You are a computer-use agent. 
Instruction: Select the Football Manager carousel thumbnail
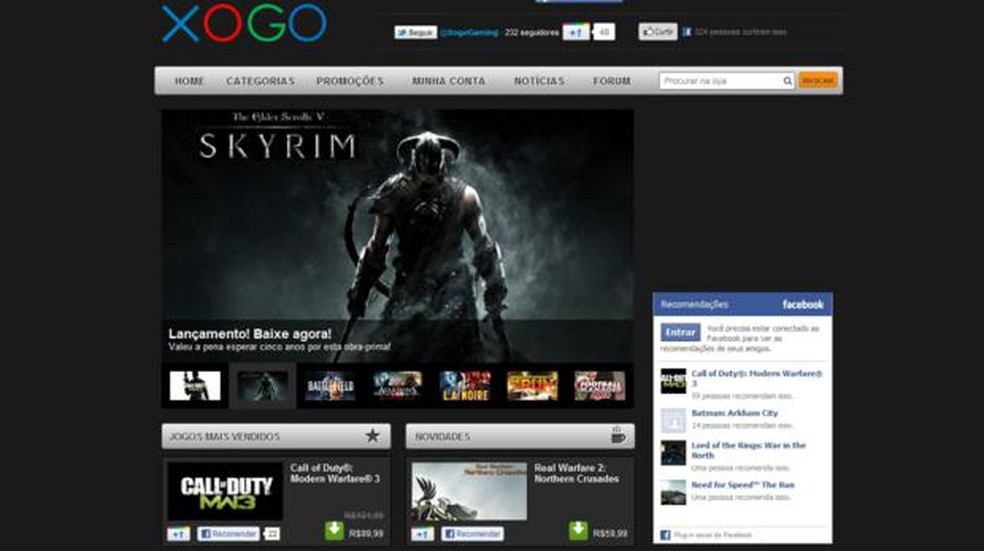(x=600, y=385)
